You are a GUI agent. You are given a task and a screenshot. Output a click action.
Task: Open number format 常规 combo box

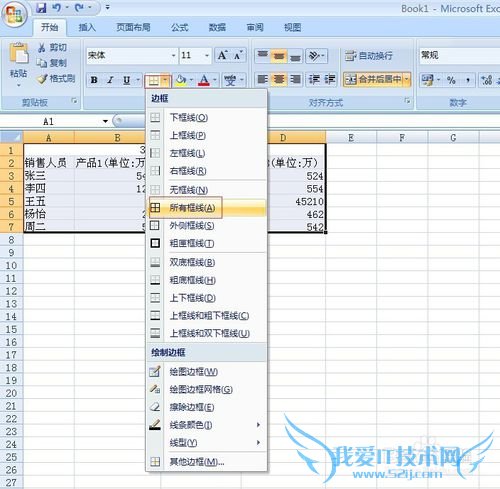(460, 55)
